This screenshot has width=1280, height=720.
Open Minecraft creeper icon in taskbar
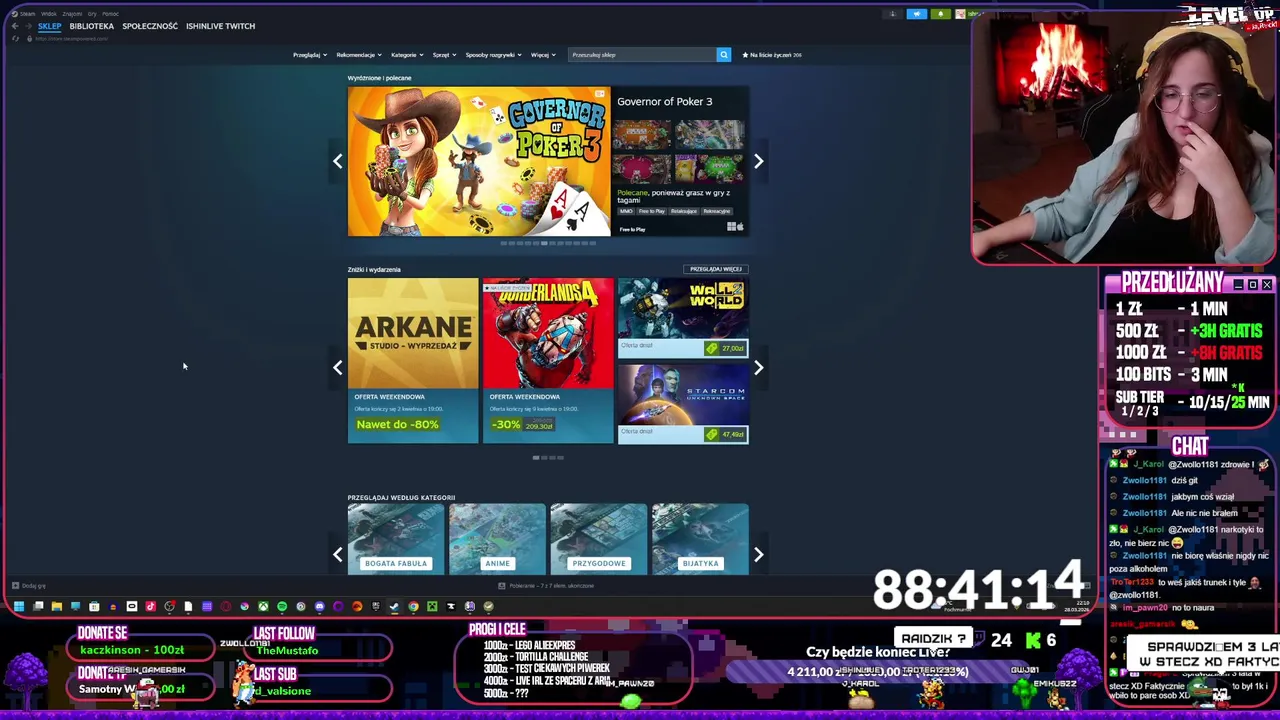click(x=432, y=606)
